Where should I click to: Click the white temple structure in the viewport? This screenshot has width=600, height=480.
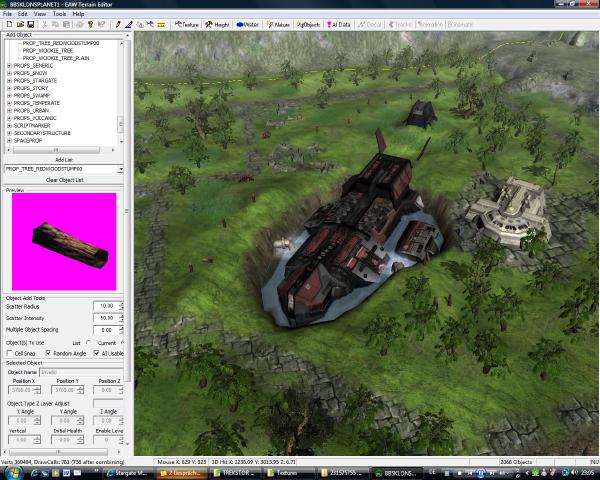[511, 211]
